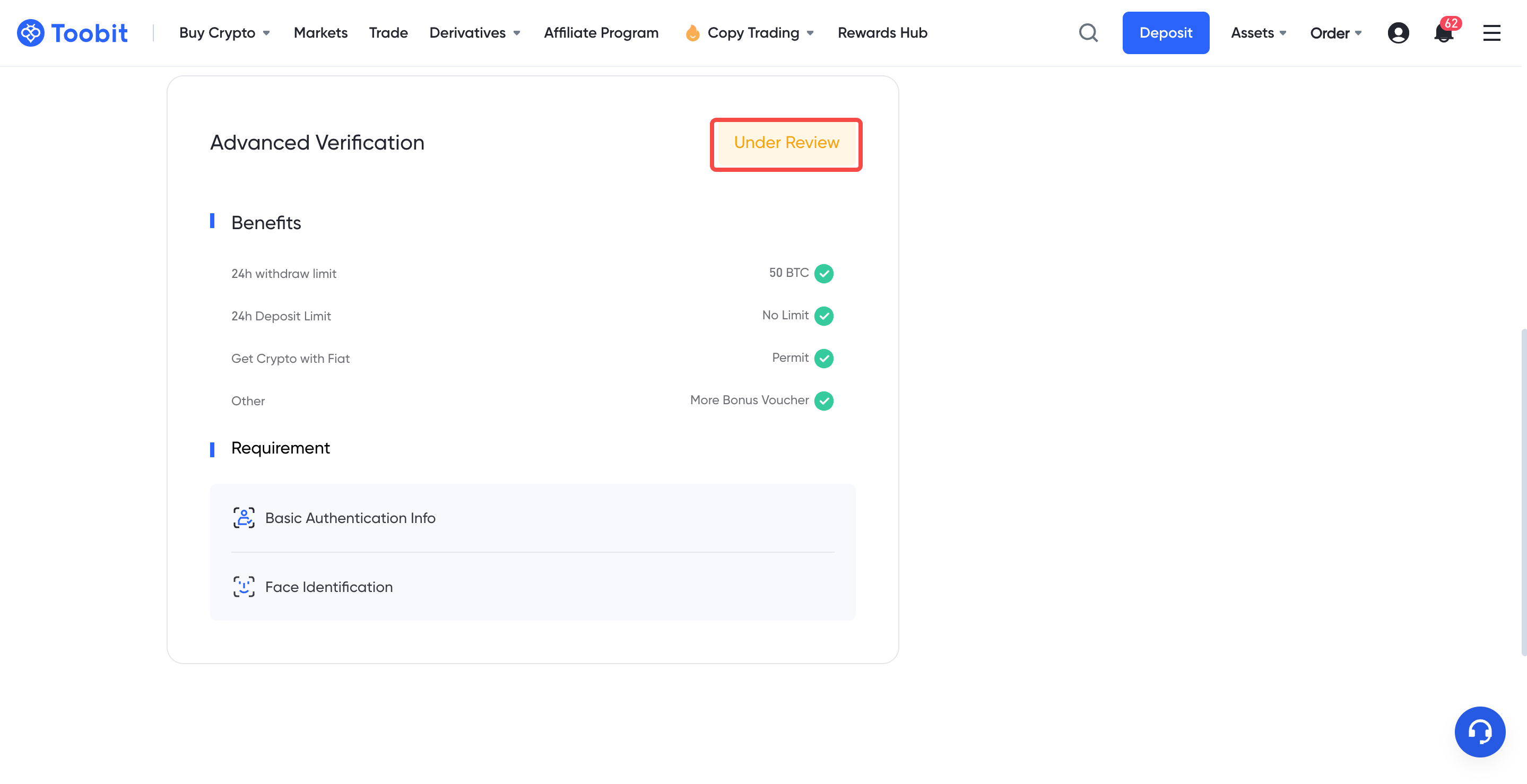Open the notifications bell icon
The width and height of the screenshot is (1527, 784).
coord(1443,33)
